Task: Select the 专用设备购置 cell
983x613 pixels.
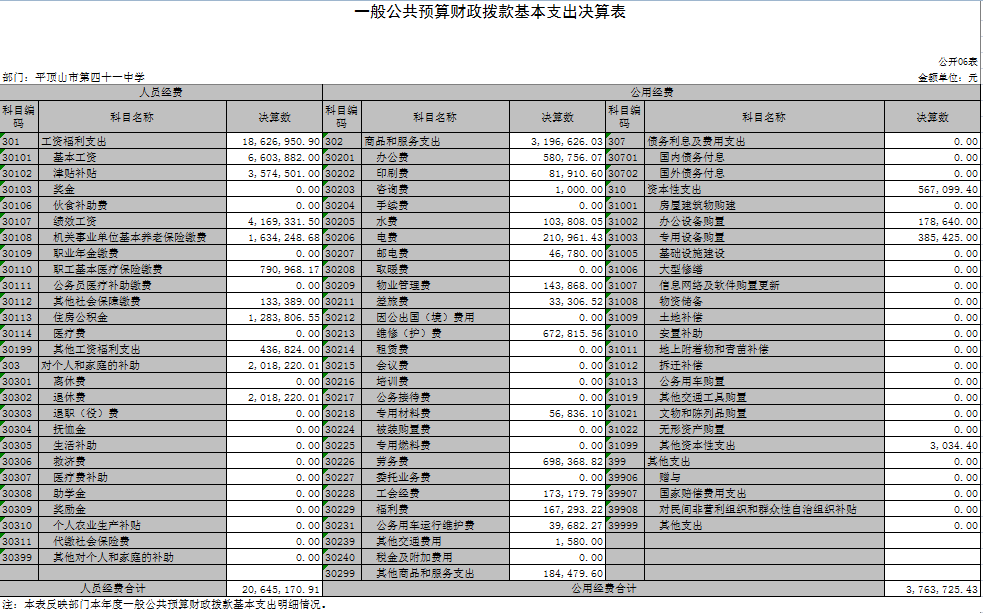Action: 765,237
